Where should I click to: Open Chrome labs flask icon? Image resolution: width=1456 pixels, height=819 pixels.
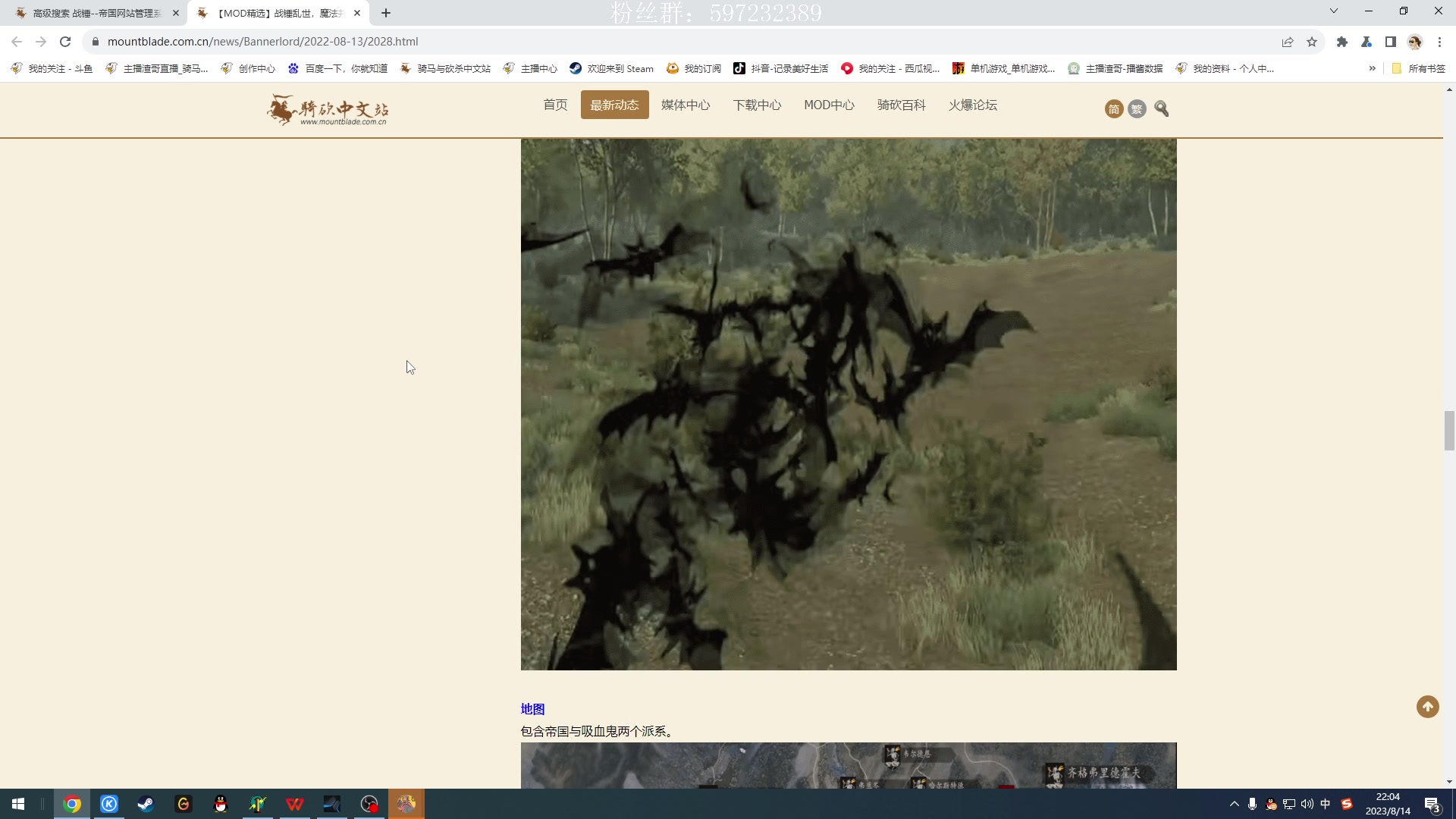[1367, 42]
